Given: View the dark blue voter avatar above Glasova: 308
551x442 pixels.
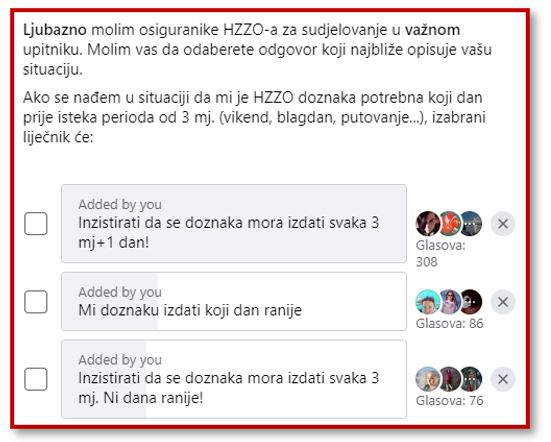Looking at the screenshot, I should 471,223.
